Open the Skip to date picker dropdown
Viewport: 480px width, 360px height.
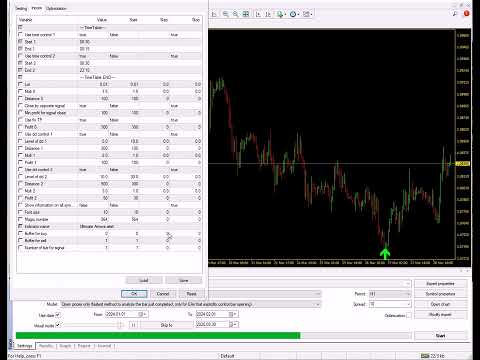pos(235,324)
